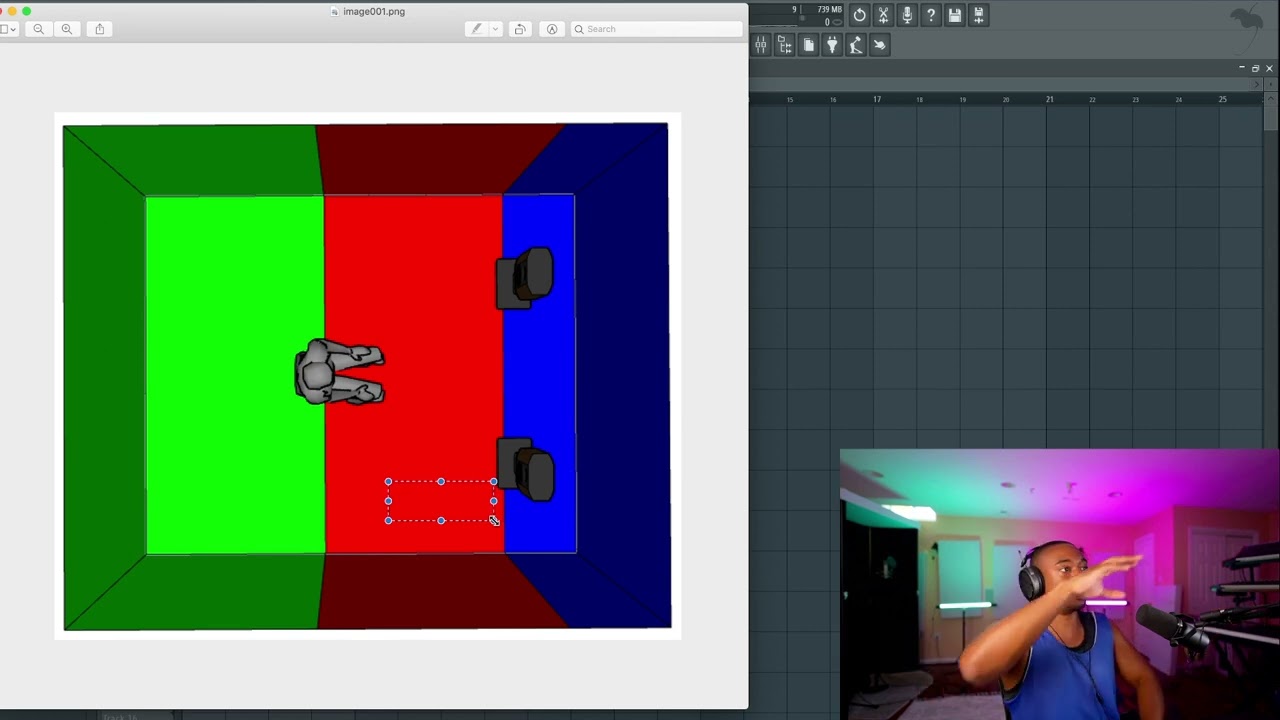Toggle the pen highlight tool in Preview
1280x720 pixels.
pos(477,29)
